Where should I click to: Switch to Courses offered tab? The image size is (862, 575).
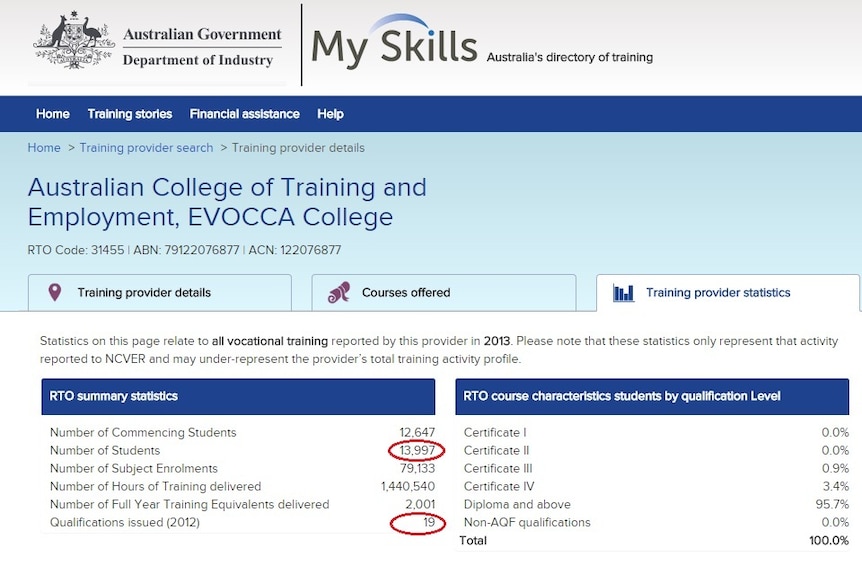(x=444, y=292)
